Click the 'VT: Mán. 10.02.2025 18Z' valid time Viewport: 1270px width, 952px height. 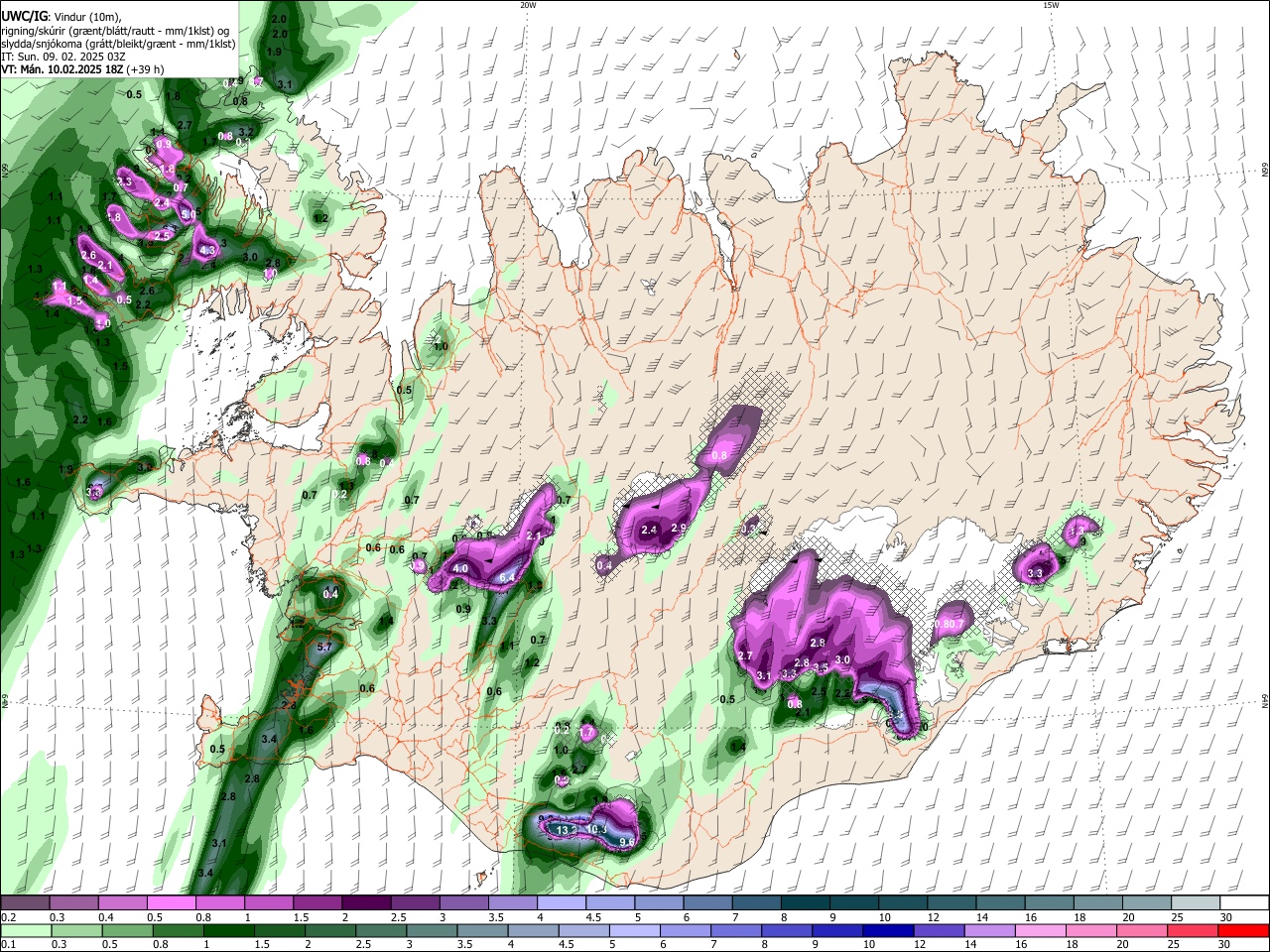(x=63, y=69)
